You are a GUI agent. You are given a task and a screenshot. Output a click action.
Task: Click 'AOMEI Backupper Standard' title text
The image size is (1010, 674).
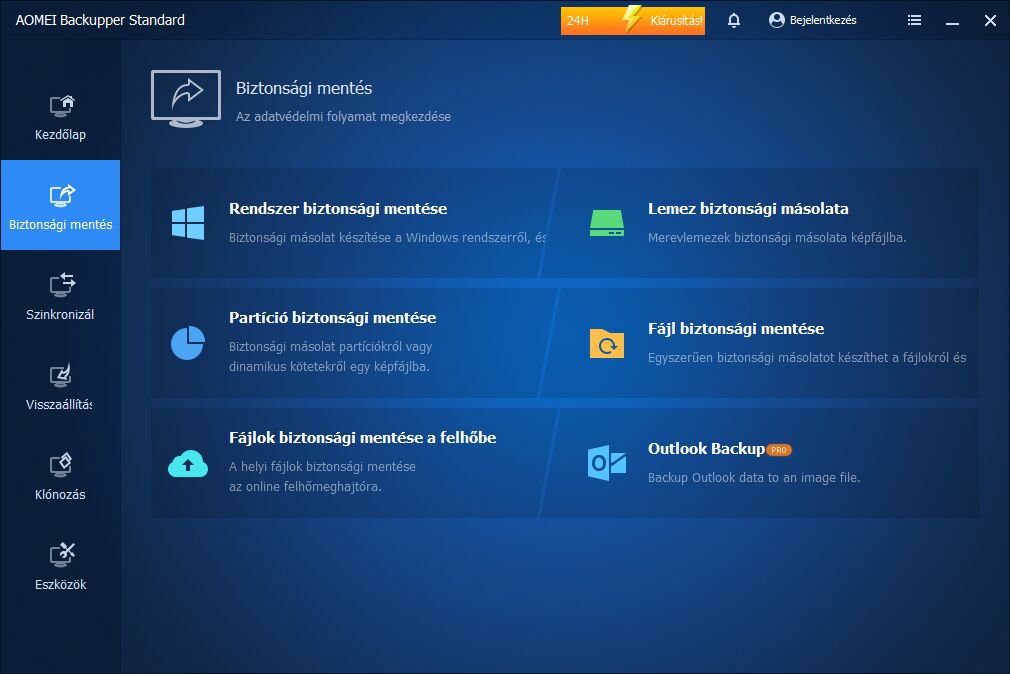(x=100, y=20)
